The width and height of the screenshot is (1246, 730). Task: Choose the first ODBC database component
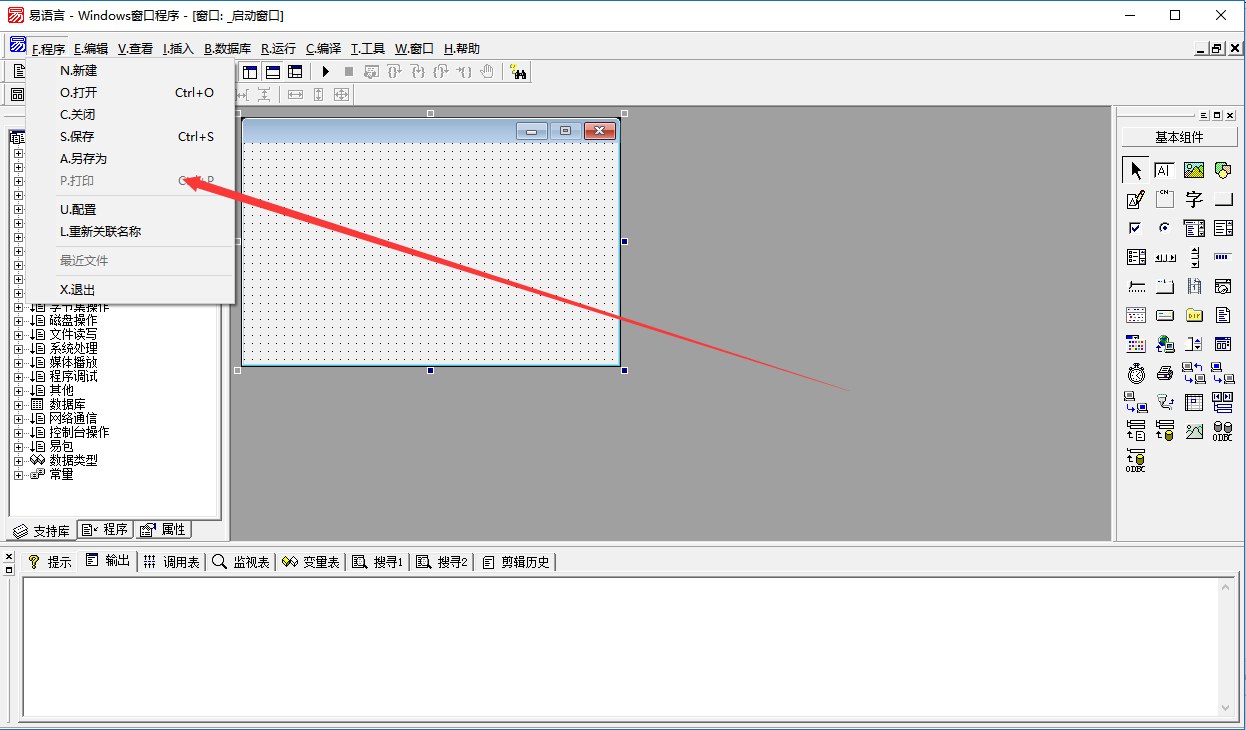(1223, 431)
